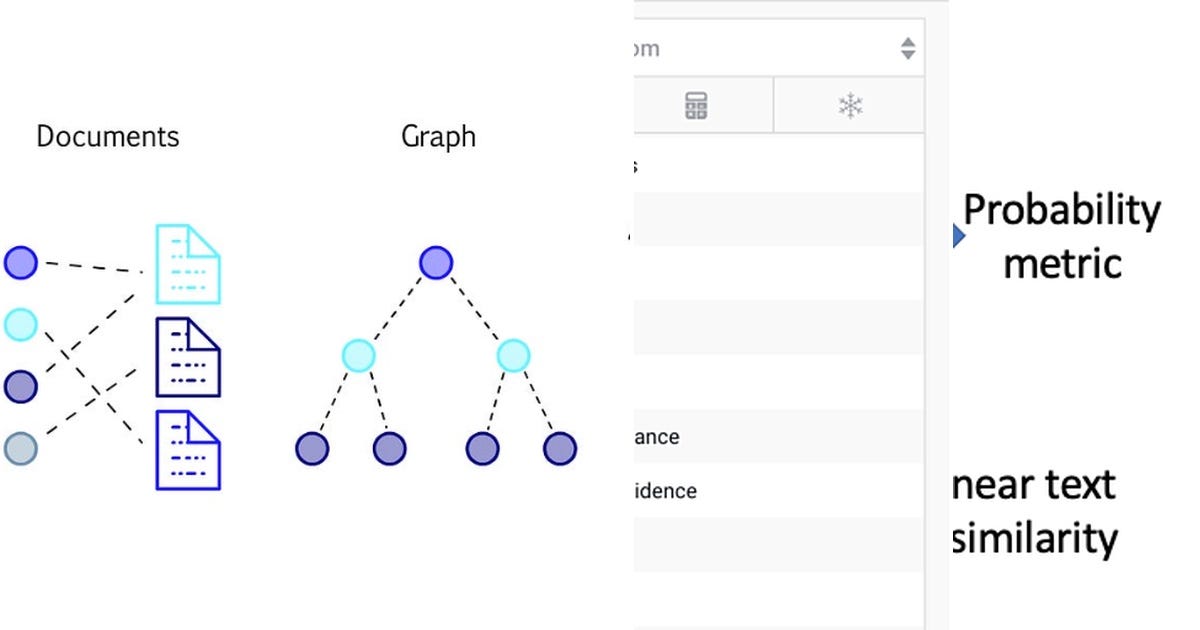
Task: Select the calculator icon tab
Action: coord(694,104)
